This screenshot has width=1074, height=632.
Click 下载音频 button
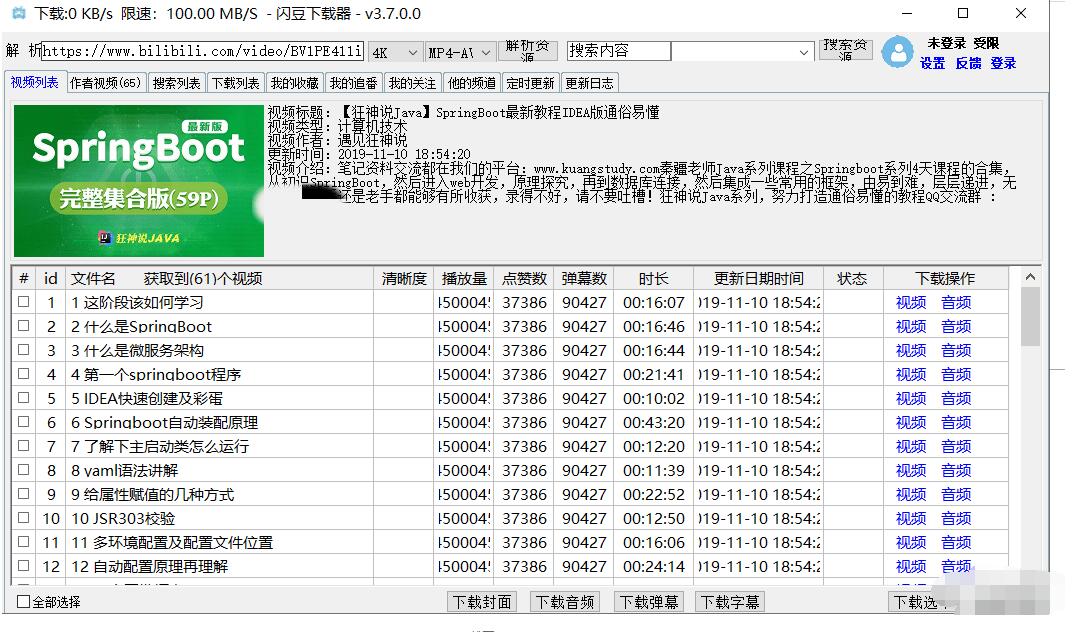[564, 601]
